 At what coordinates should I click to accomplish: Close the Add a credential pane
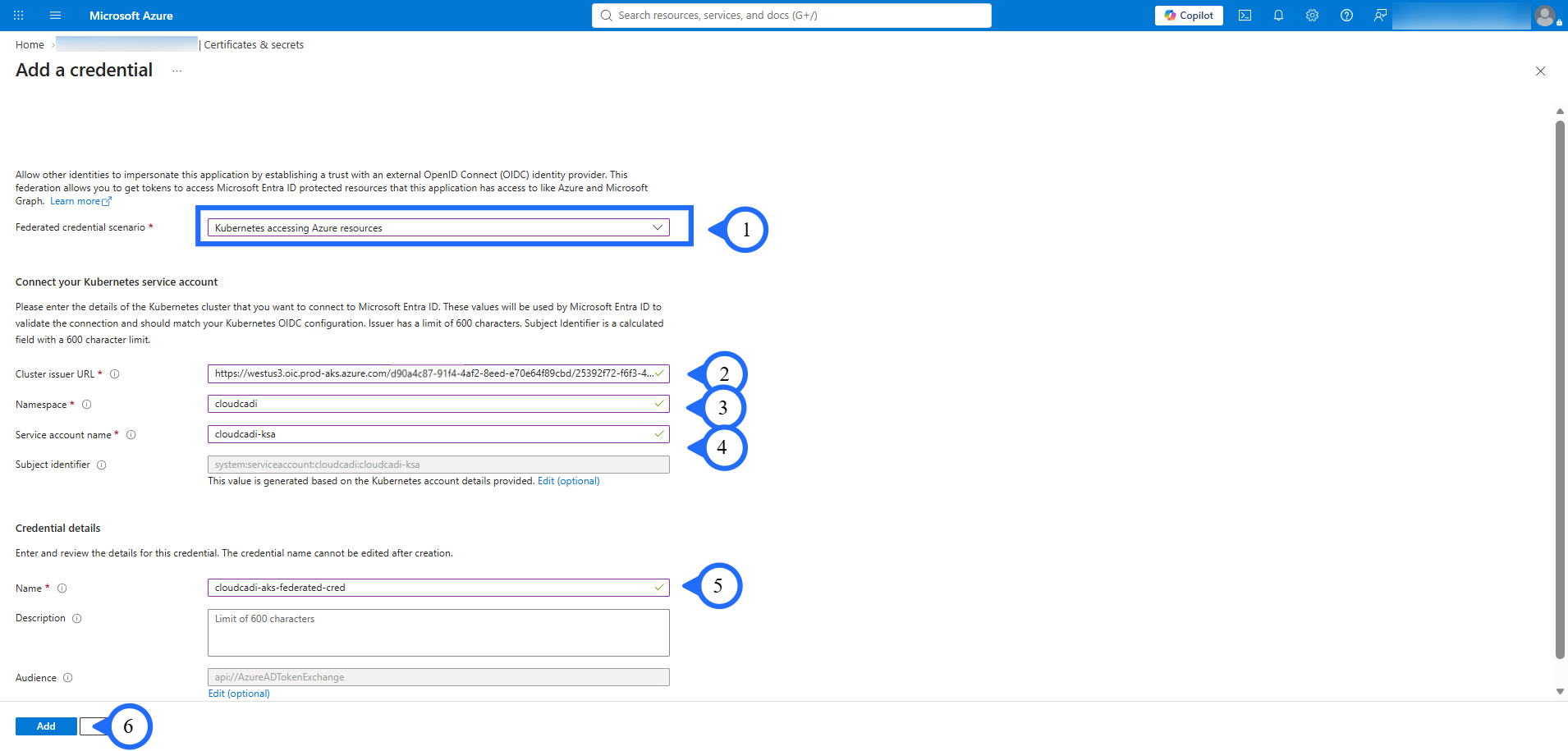click(1540, 71)
